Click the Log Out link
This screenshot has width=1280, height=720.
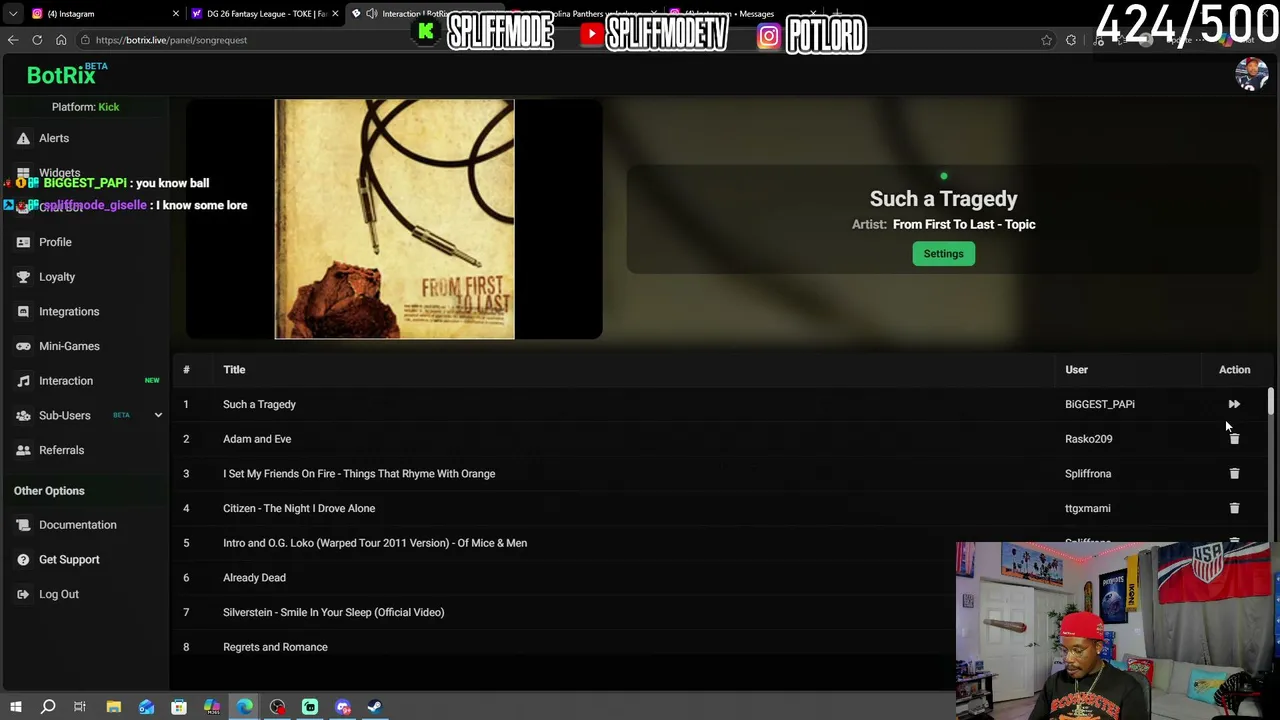pyautogui.click(x=59, y=594)
